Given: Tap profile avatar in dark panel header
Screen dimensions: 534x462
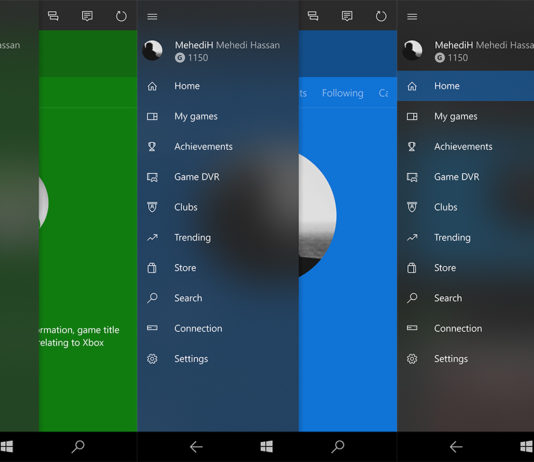Looking at the screenshot, I should coord(412,50).
